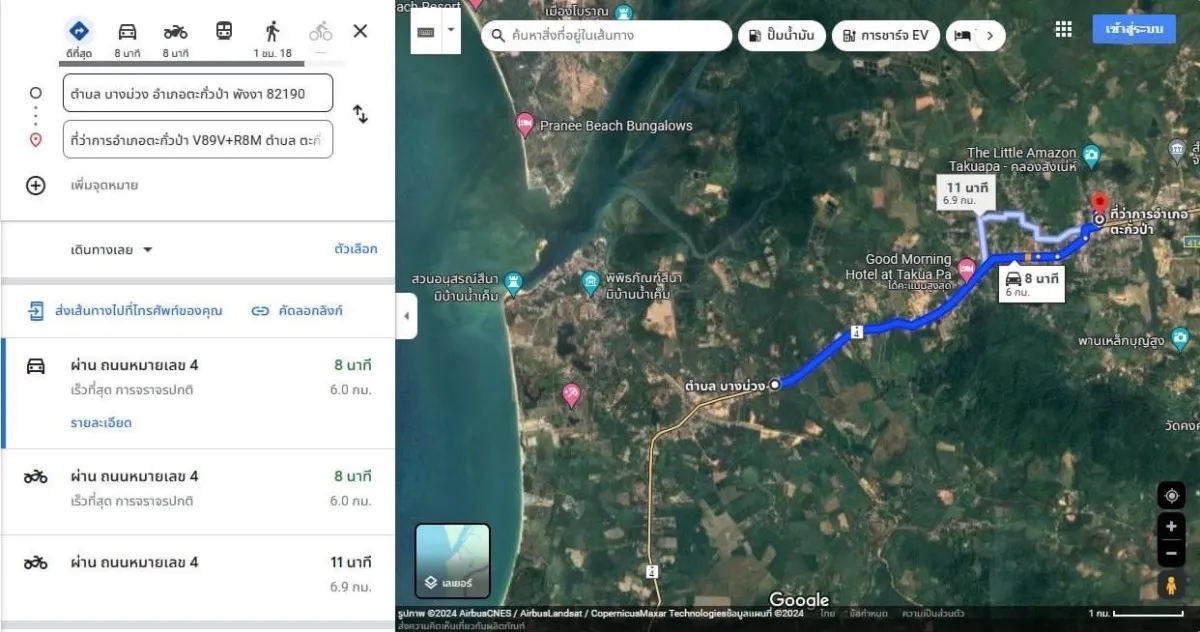
Task: Swap origin and destination with reverse arrows
Action: pos(360,115)
